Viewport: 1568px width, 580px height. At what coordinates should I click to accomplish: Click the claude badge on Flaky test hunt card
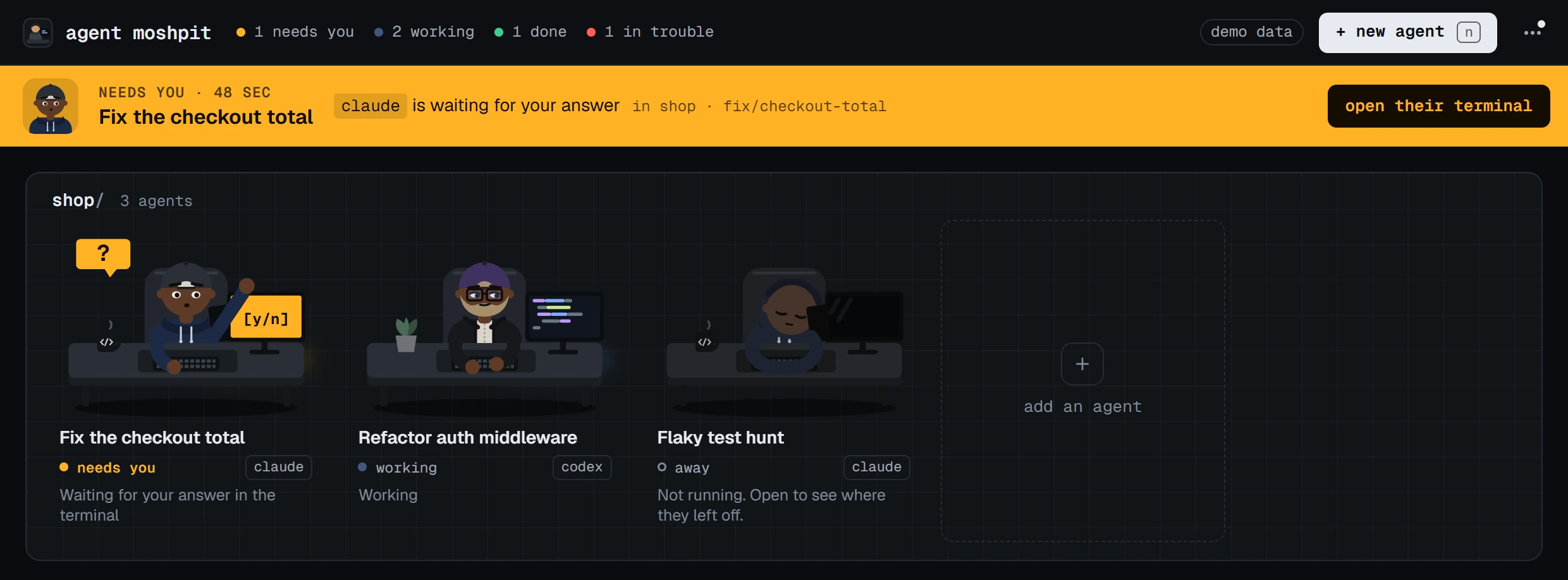pos(876,467)
